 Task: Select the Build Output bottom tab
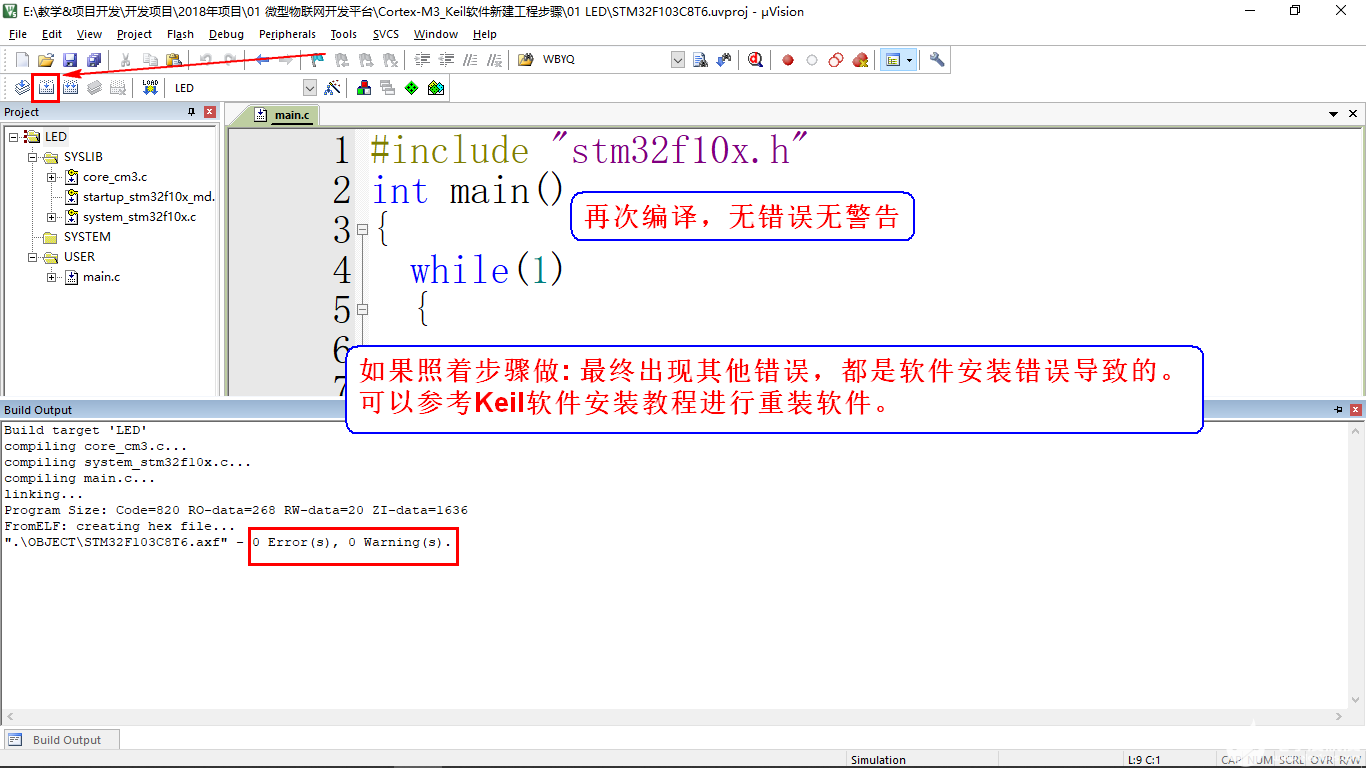(60, 740)
